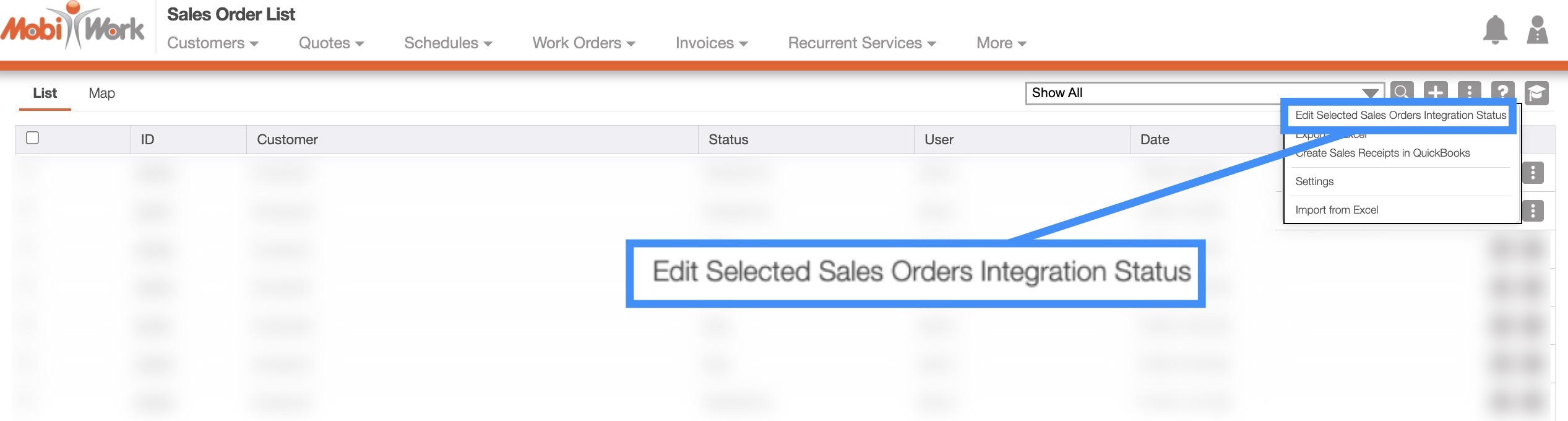The height and width of the screenshot is (421, 1568).
Task: Click the Status column header
Action: pos(728,140)
